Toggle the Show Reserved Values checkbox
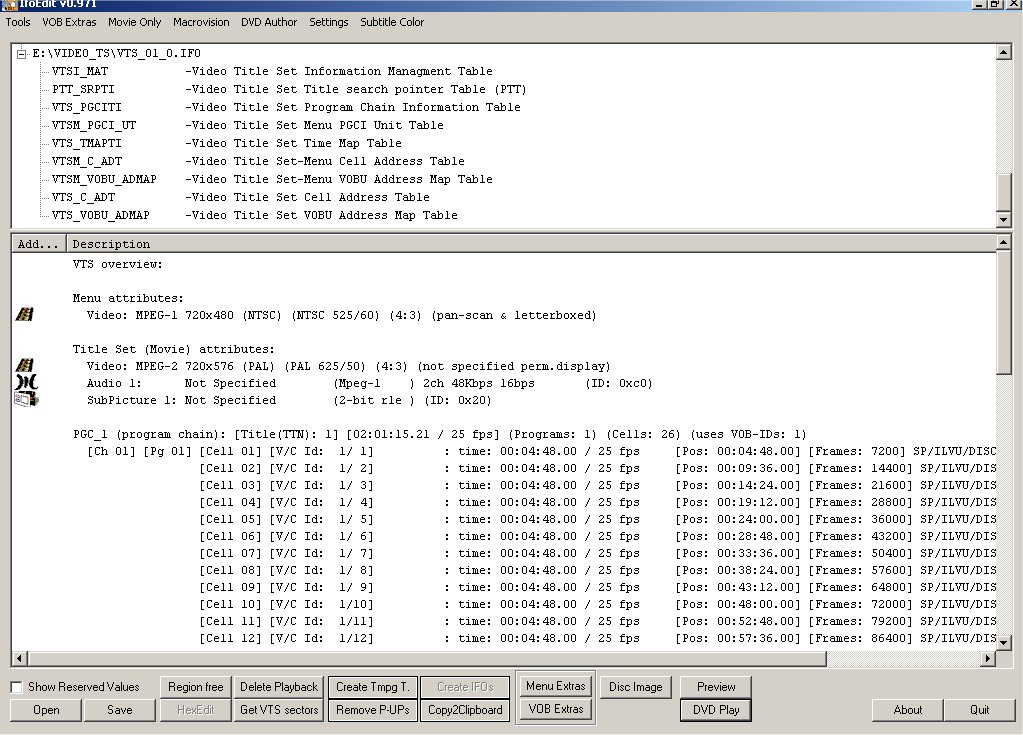Screen dimensions: 1023x735 point(17,687)
